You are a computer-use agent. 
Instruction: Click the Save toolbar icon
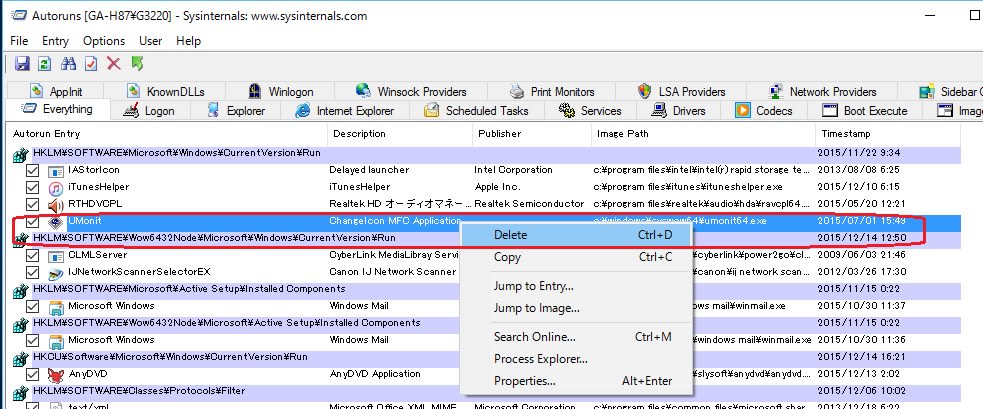click(x=22, y=63)
